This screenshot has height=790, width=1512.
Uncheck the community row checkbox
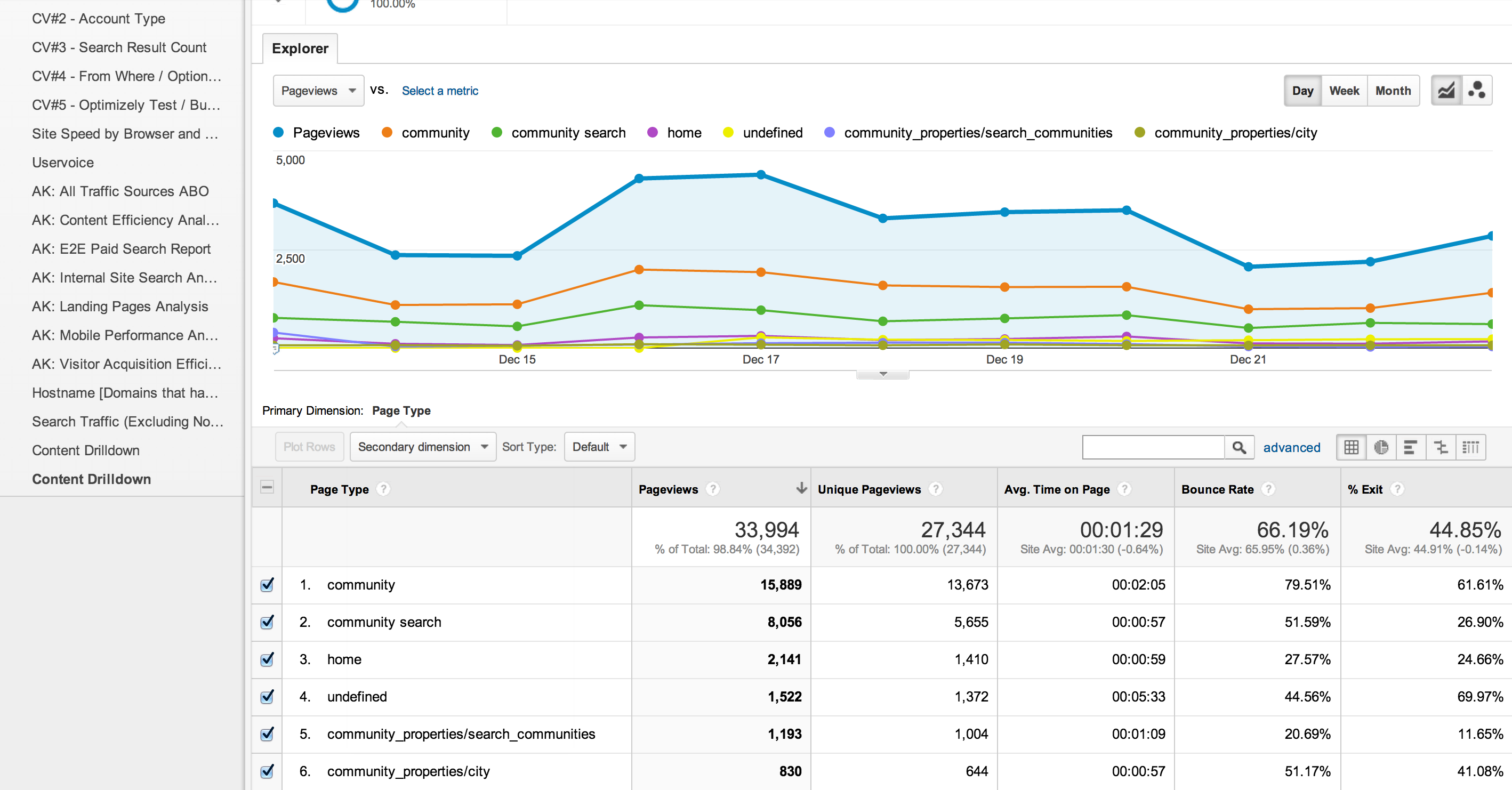[x=267, y=585]
